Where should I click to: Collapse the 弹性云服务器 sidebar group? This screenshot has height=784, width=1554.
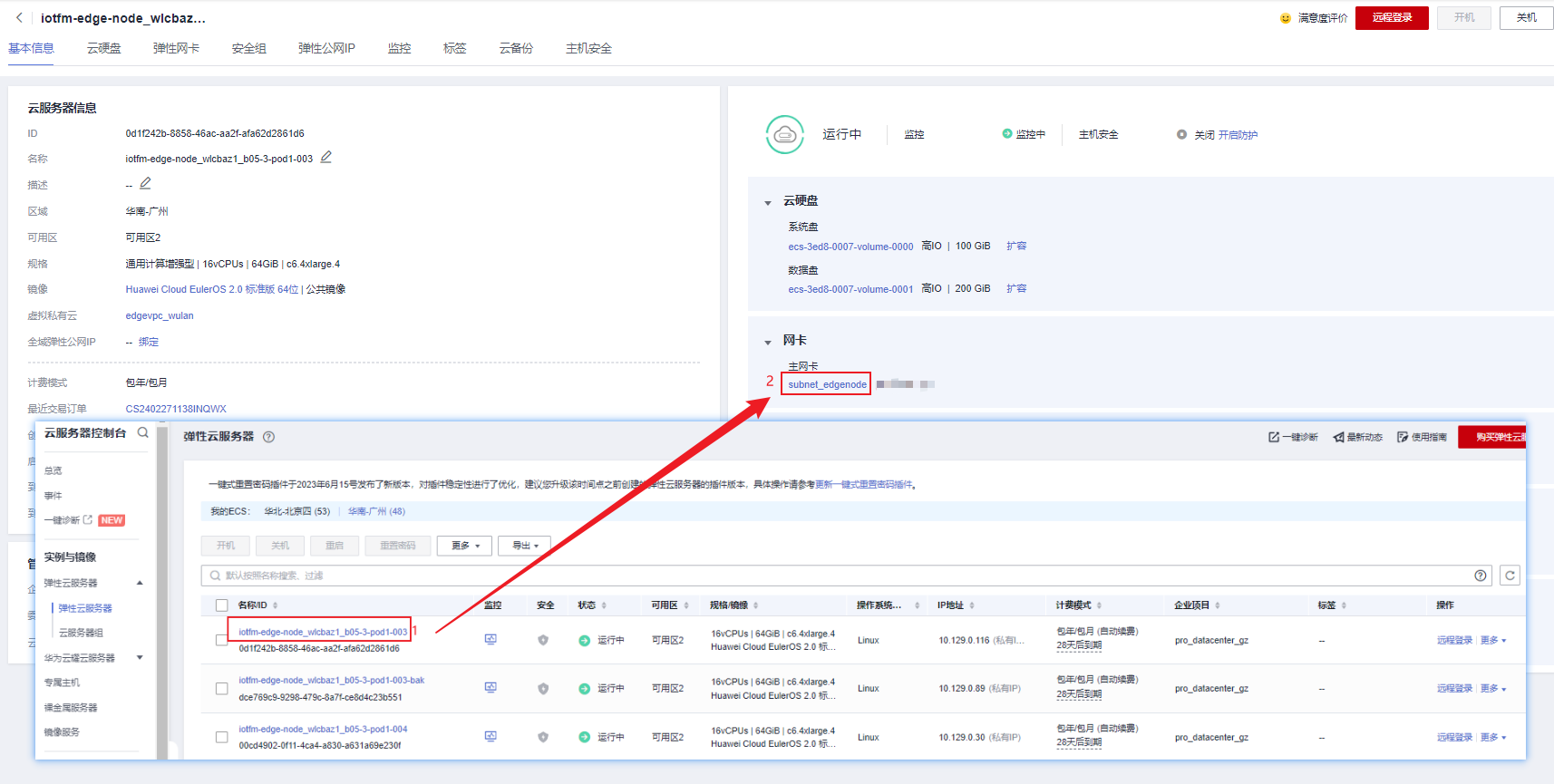tap(140, 583)
